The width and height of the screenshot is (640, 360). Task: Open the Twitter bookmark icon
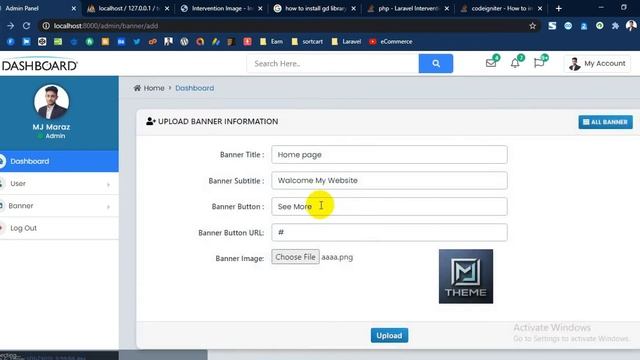click(x=137, y=42)
